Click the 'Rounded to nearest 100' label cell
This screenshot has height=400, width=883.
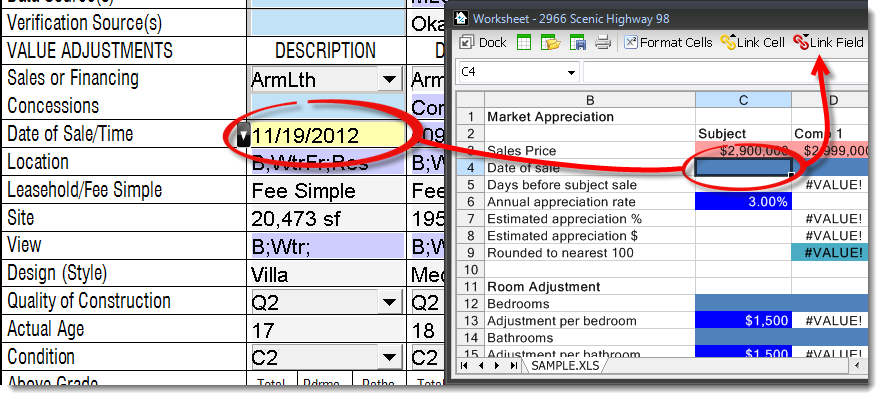[x=590, y=253]
